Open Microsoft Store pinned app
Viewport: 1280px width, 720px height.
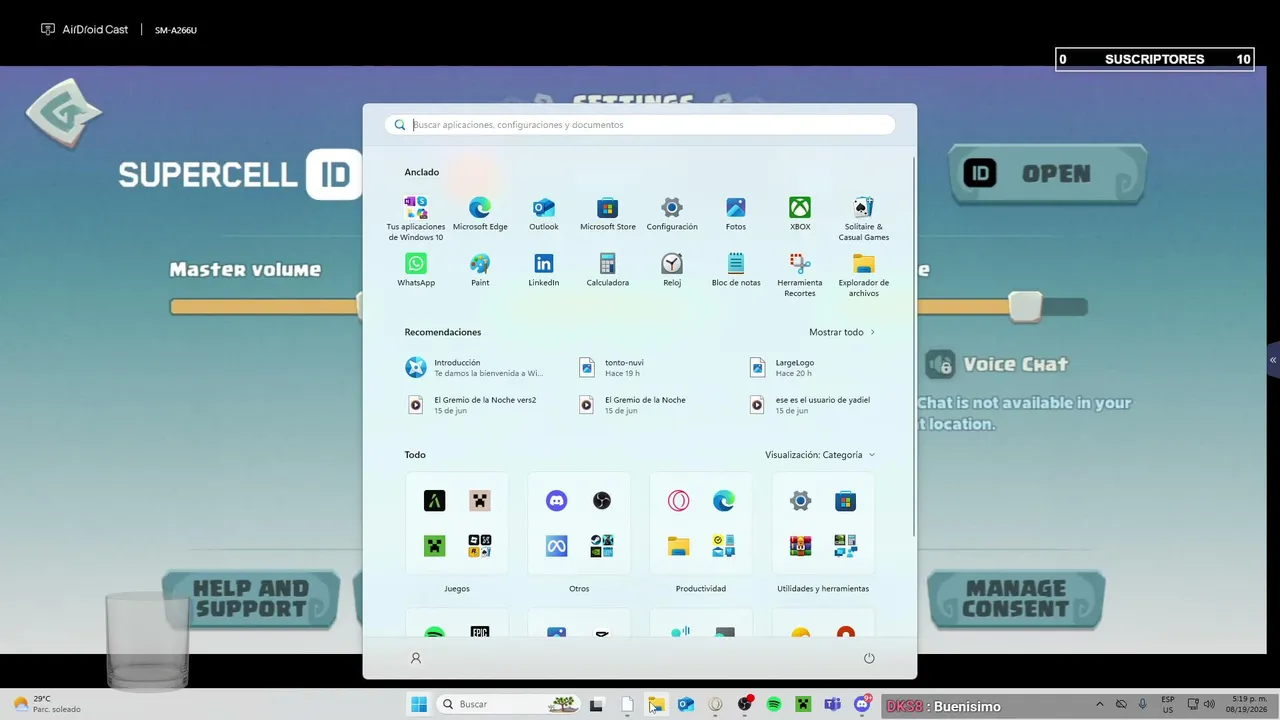pos(608,214)
